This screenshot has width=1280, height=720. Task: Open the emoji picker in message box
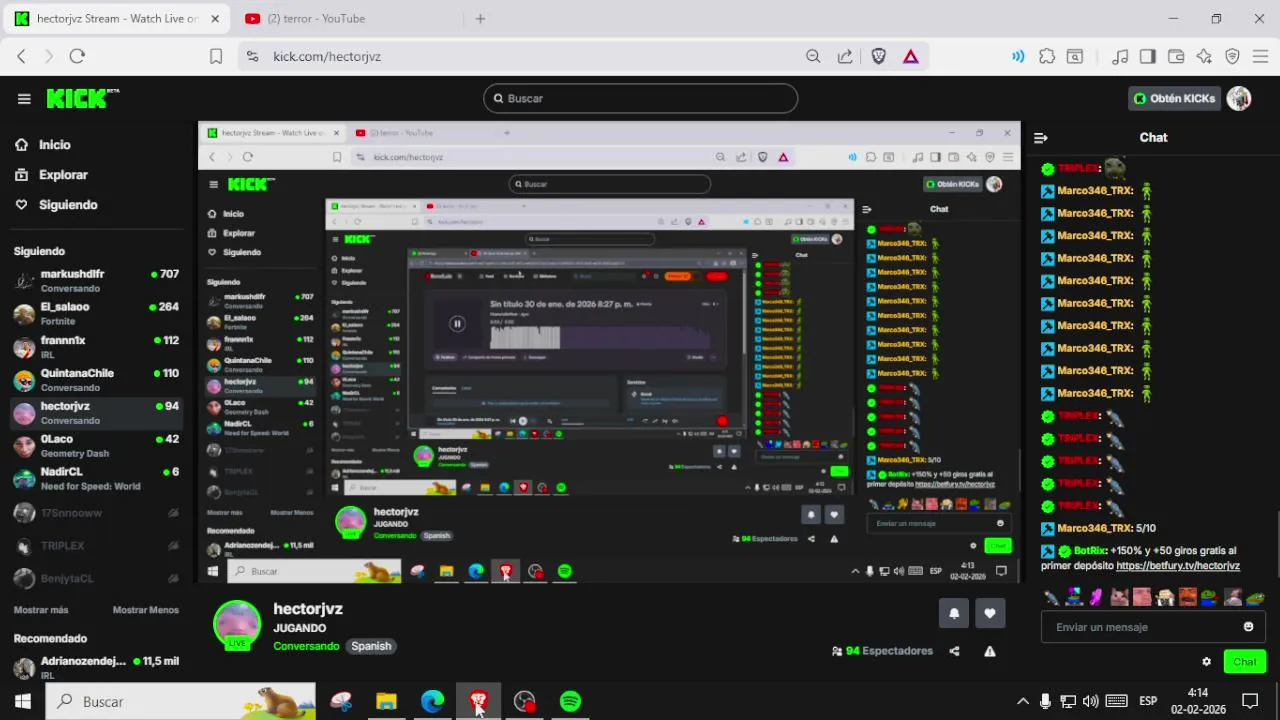point(1248,627)
